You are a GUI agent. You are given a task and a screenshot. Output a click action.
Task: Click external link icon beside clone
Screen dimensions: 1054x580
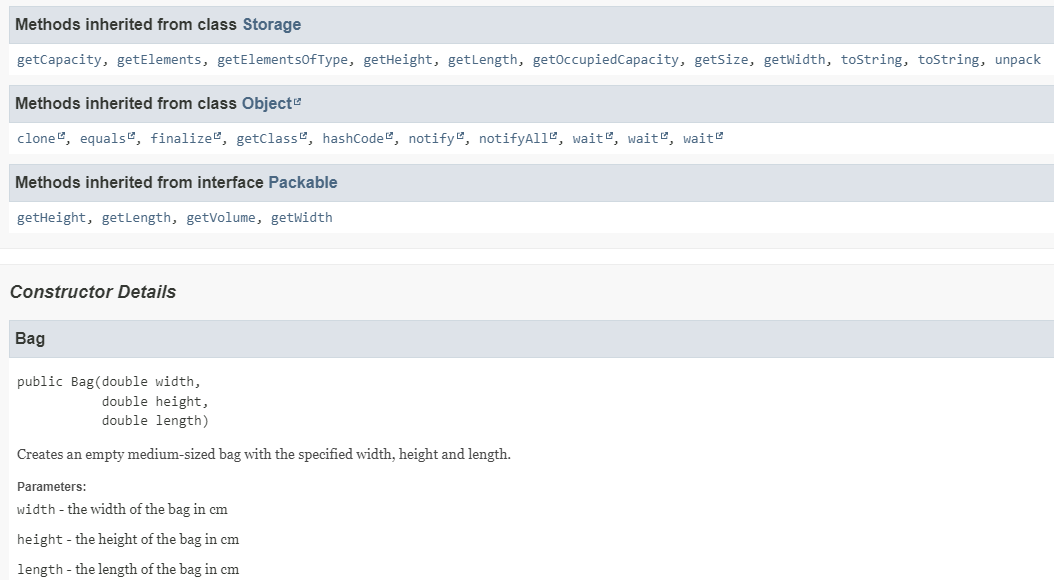point(61,137)
